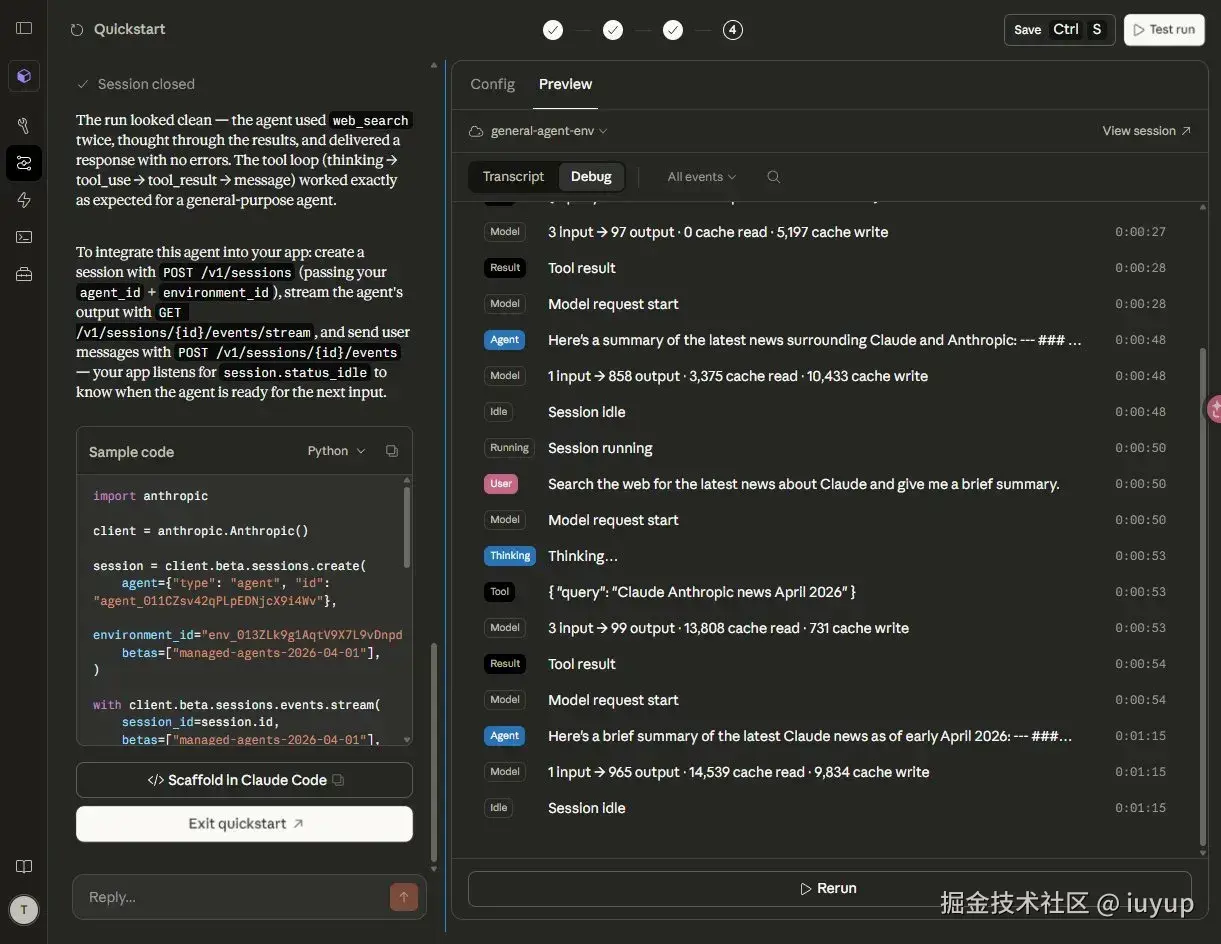Click the event log vertical scrollbar

tap(1203, 598)
